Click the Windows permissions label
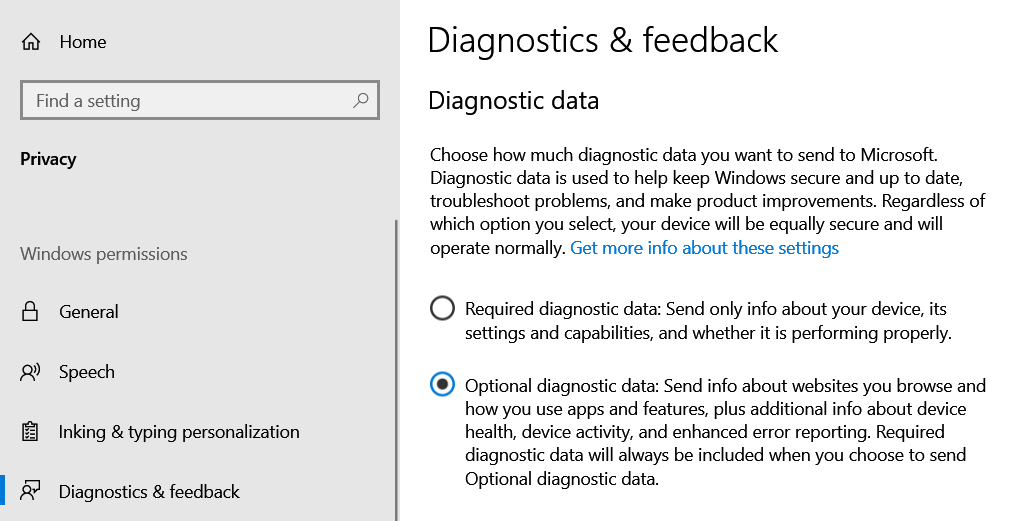 104,254
